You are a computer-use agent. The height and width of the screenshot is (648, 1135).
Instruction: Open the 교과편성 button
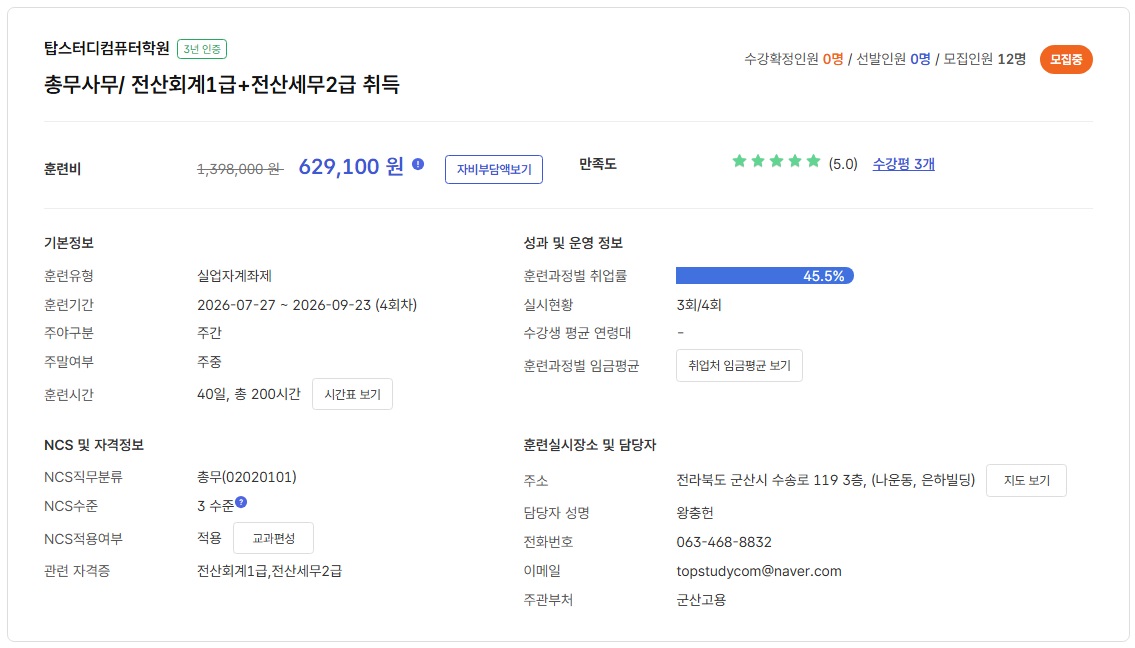coord(274,539)
